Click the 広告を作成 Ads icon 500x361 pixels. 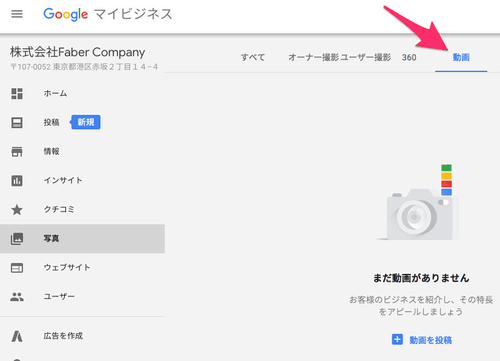(x=17, y=336)
